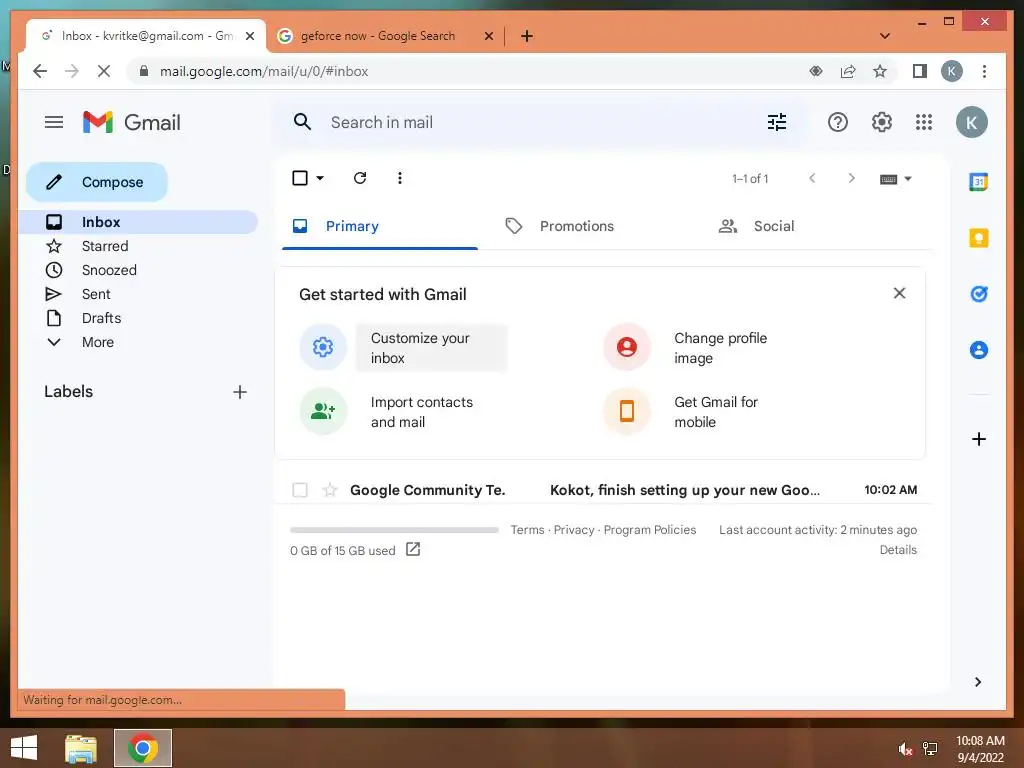
Task: Dismiss the Get started with Gmail card
Action: tap(899, 293)
